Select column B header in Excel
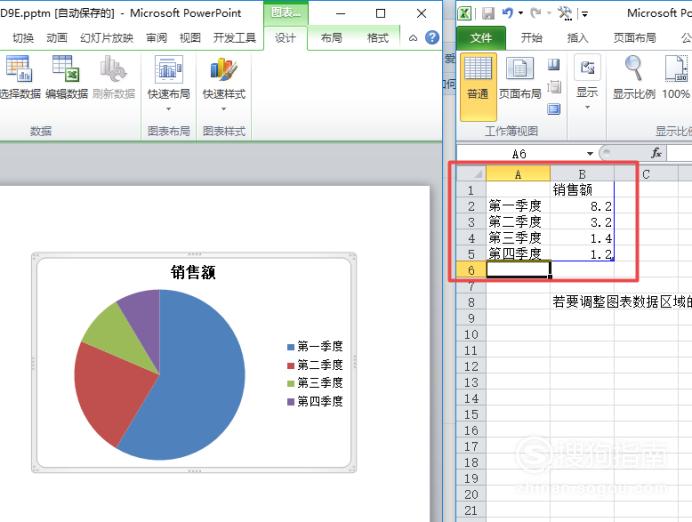Viewport: 692px width, 522px height. (582, 174)
